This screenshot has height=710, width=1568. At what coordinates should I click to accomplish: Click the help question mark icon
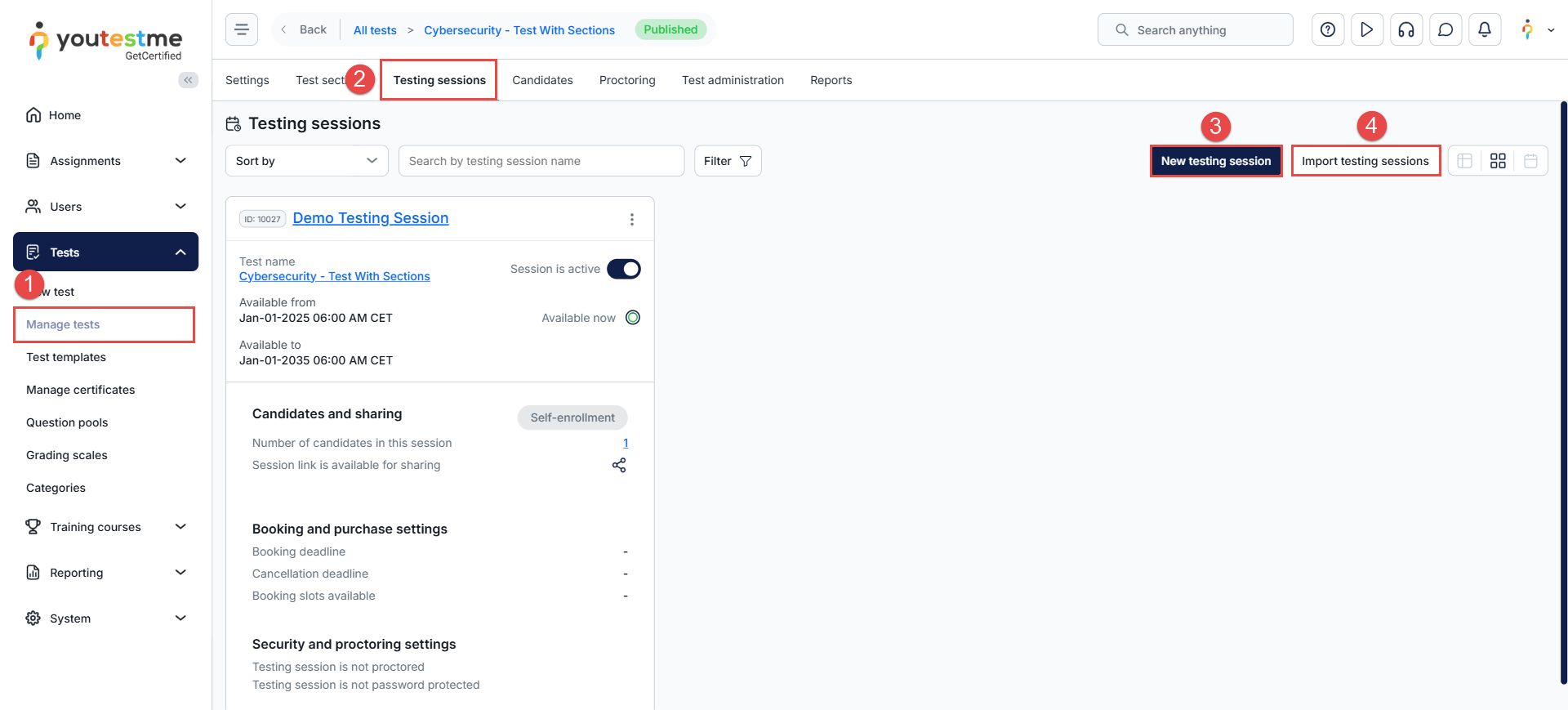pyautogui.click(x=1328, y=30)
